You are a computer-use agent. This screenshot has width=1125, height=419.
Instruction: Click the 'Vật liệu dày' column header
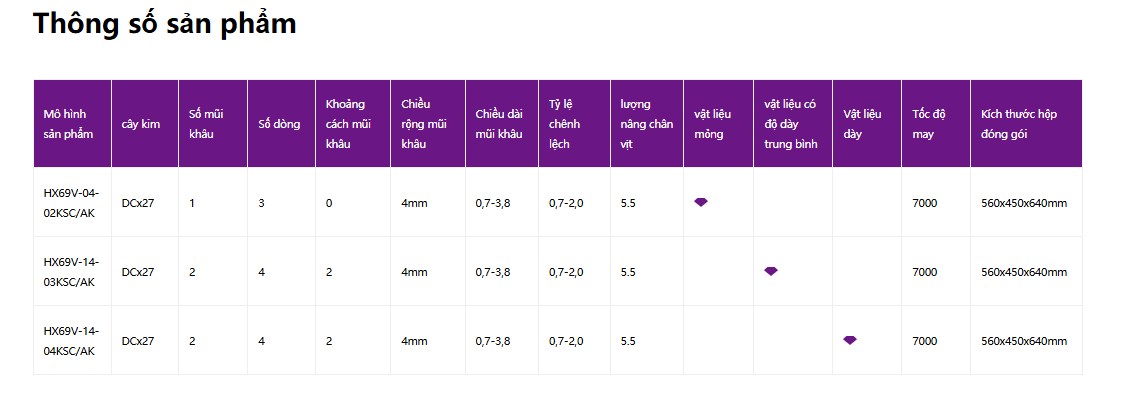click(867, 124)
